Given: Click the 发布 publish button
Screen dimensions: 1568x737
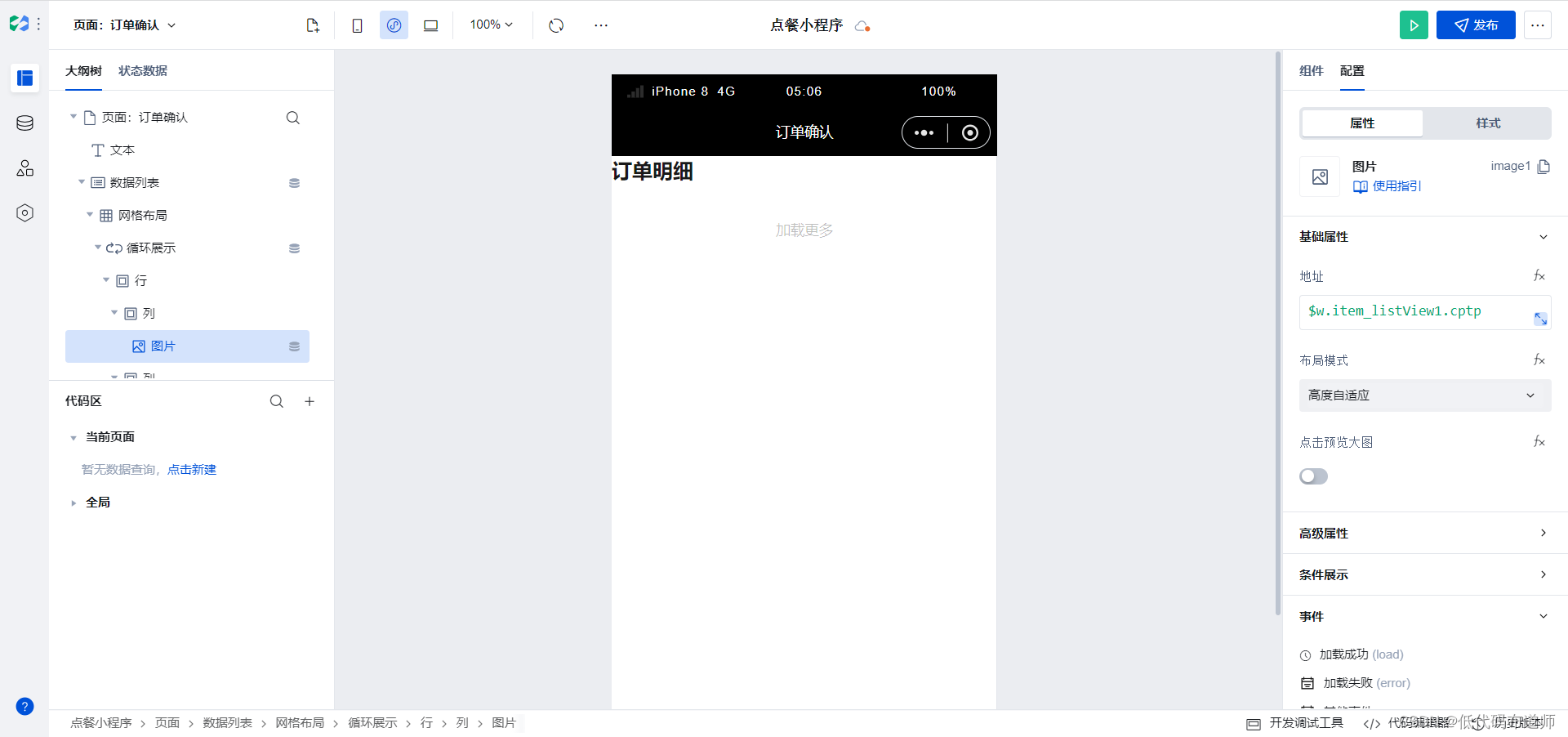Looking at the screenshot, I should pos(1476,25).
